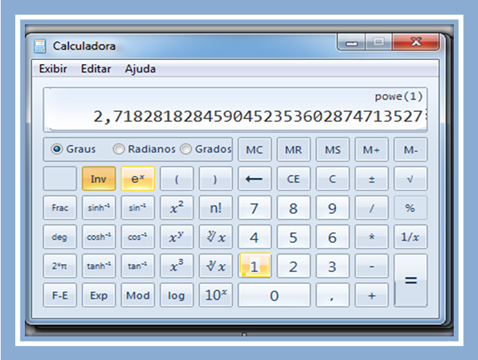Image resolution: width=478 pixels, height=360 pixels.
Task: Add to memory with M+
Action: click(x=372, y=149)
